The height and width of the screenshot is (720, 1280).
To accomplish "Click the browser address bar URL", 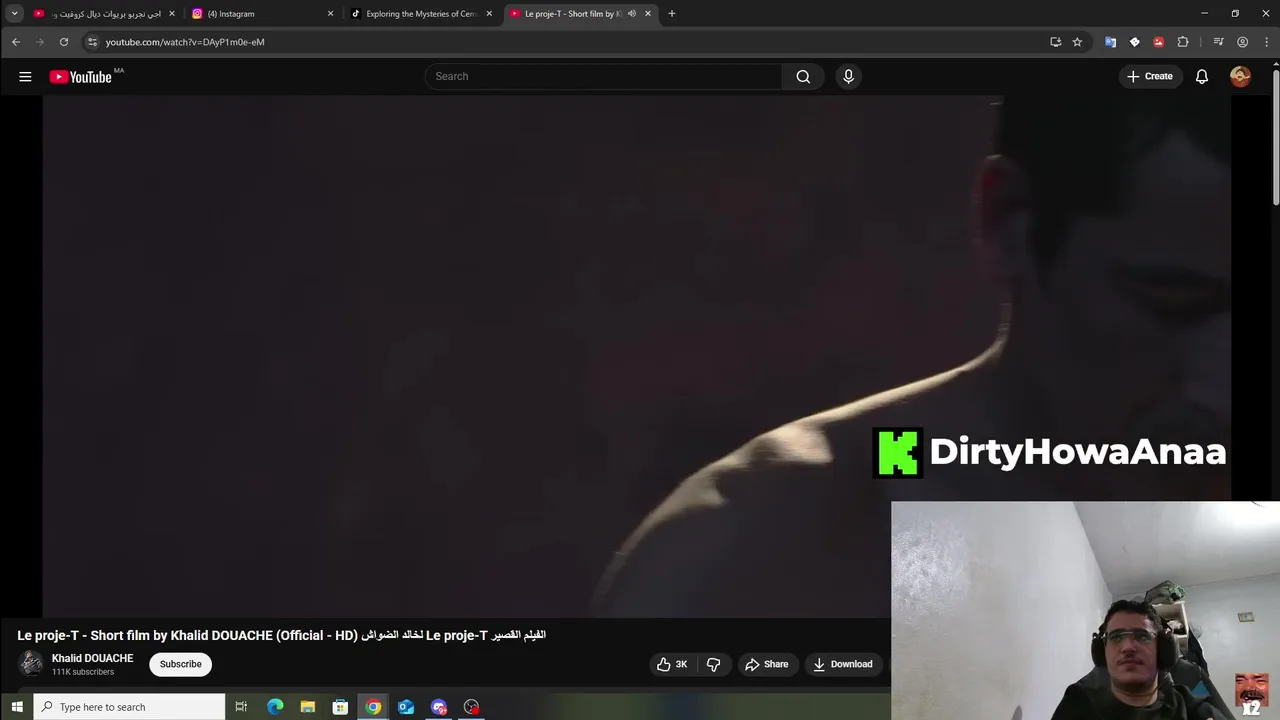I will tap(185, 42).
